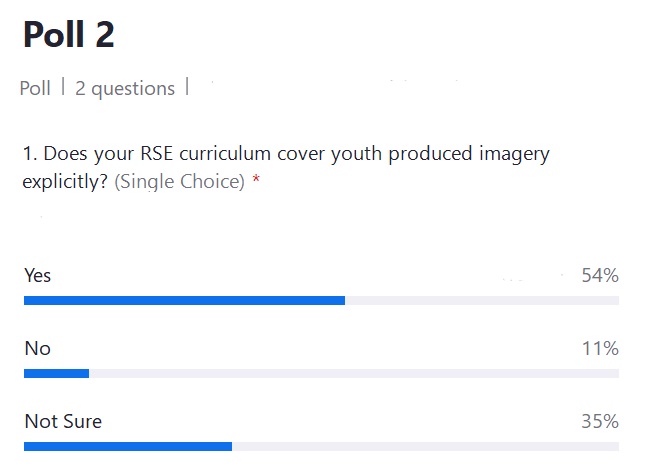This screenshot has width=646, height=470.
Task: Click the divider between "Poll" and "2 questions"
Action: 63,86
